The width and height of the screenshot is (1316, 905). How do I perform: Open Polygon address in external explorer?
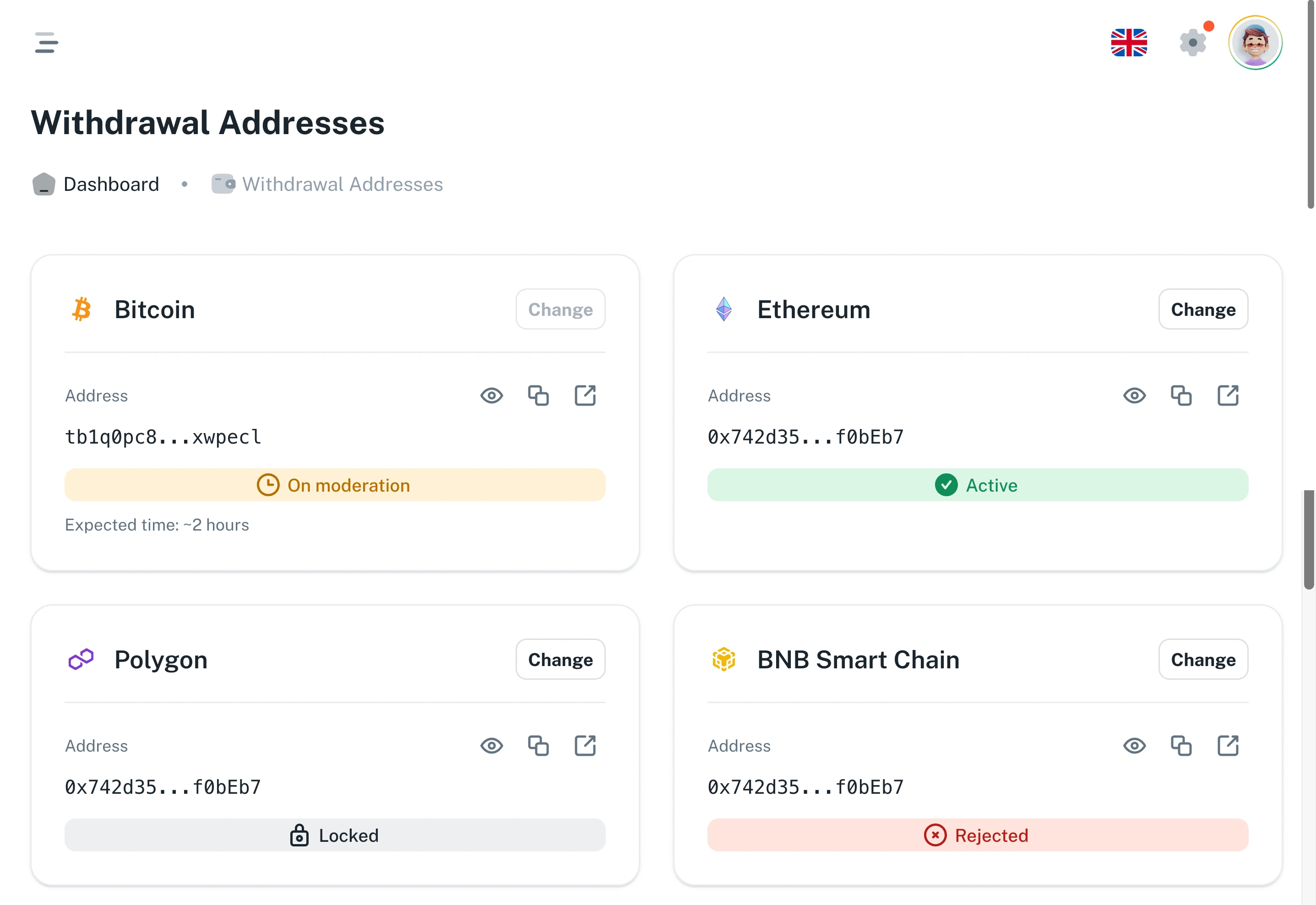(x=585, y=746)
